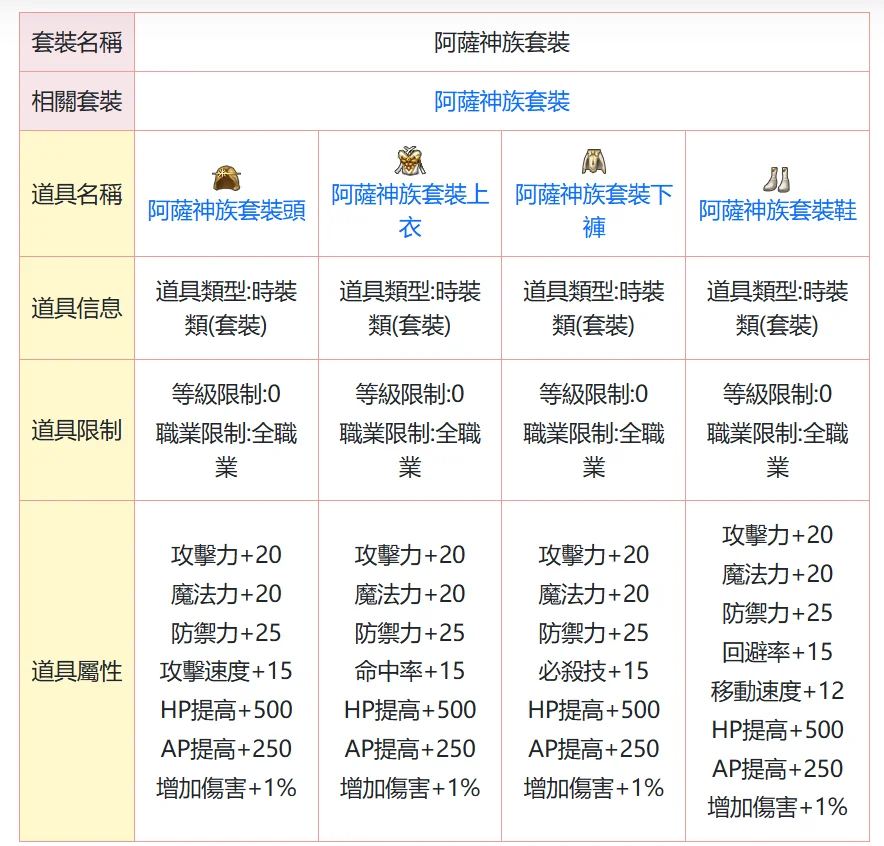Click the 攻擊速度+15 attribute text
This screenshot has width=884, height=846.
coord(227,671)
